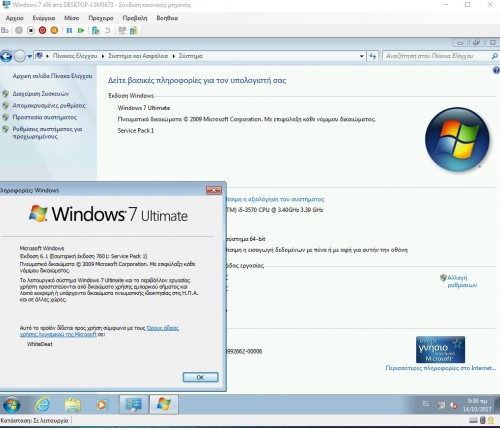Image resolution: width=500 pixels, height=428 pixels.
Task: Click the Windows 7 Start orb
Action: click(12, 405)
